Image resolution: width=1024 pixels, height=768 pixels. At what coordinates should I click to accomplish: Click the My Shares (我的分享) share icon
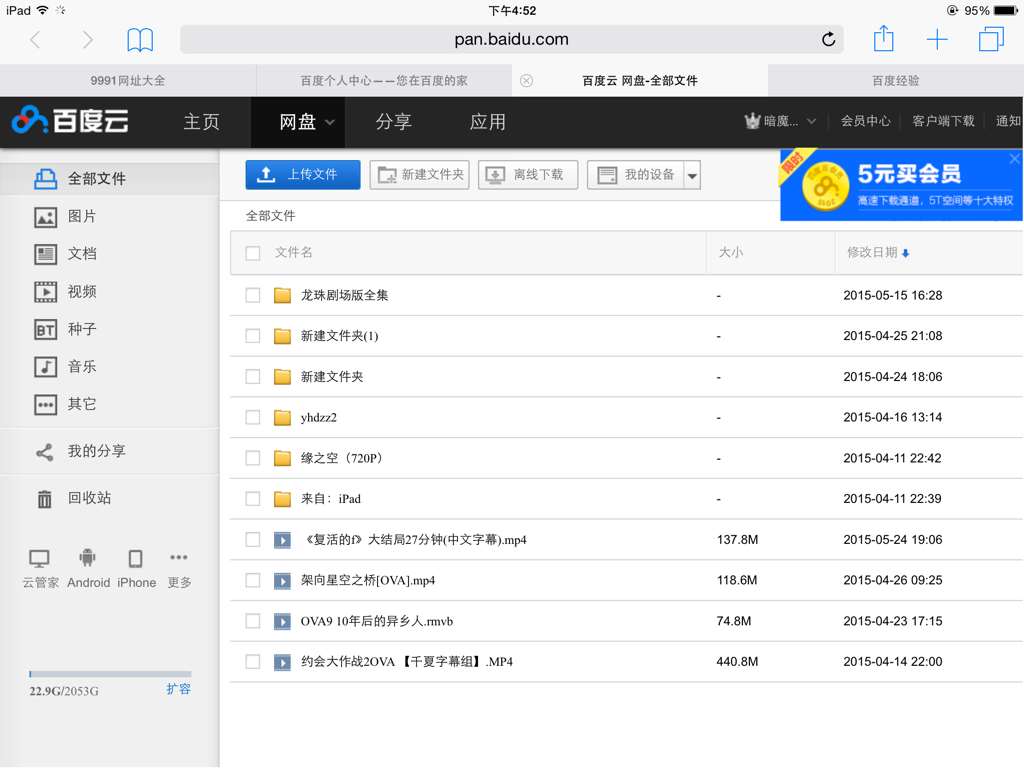pos(44,452)
